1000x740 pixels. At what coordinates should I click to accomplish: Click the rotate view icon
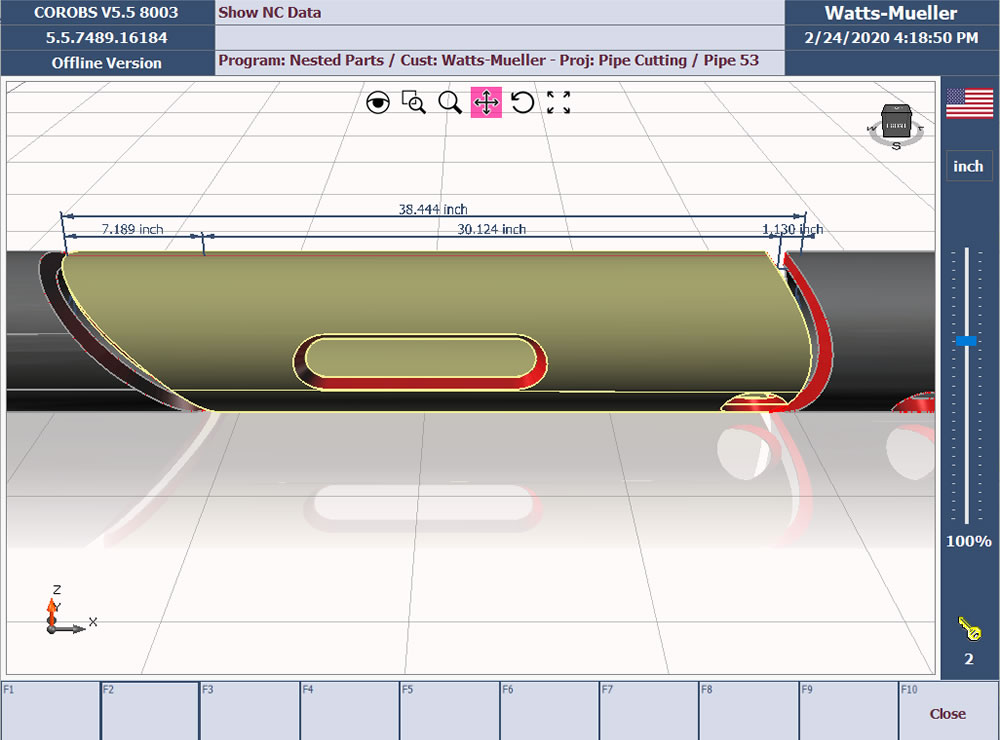(x=522, y=102)
